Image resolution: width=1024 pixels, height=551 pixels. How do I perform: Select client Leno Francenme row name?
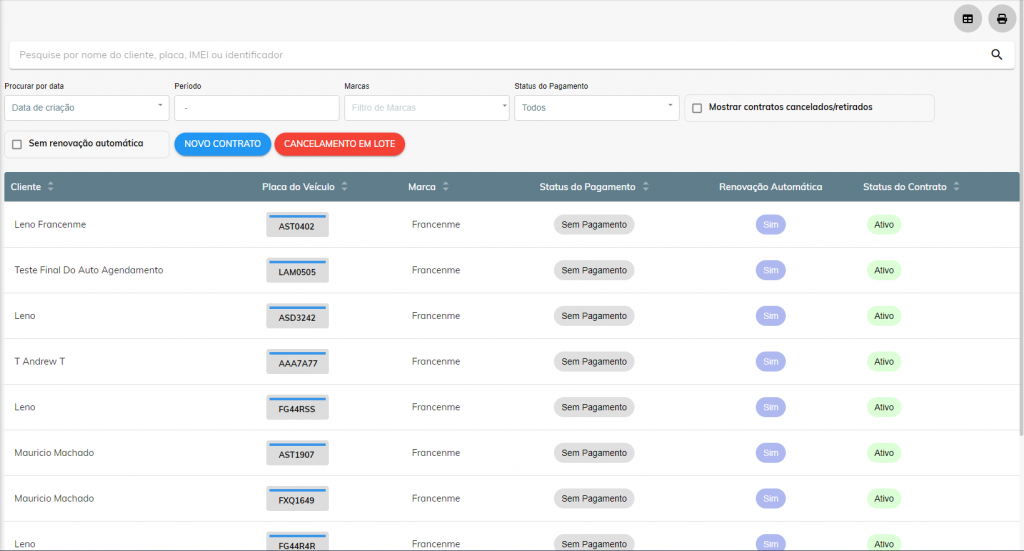coord(50,225)
